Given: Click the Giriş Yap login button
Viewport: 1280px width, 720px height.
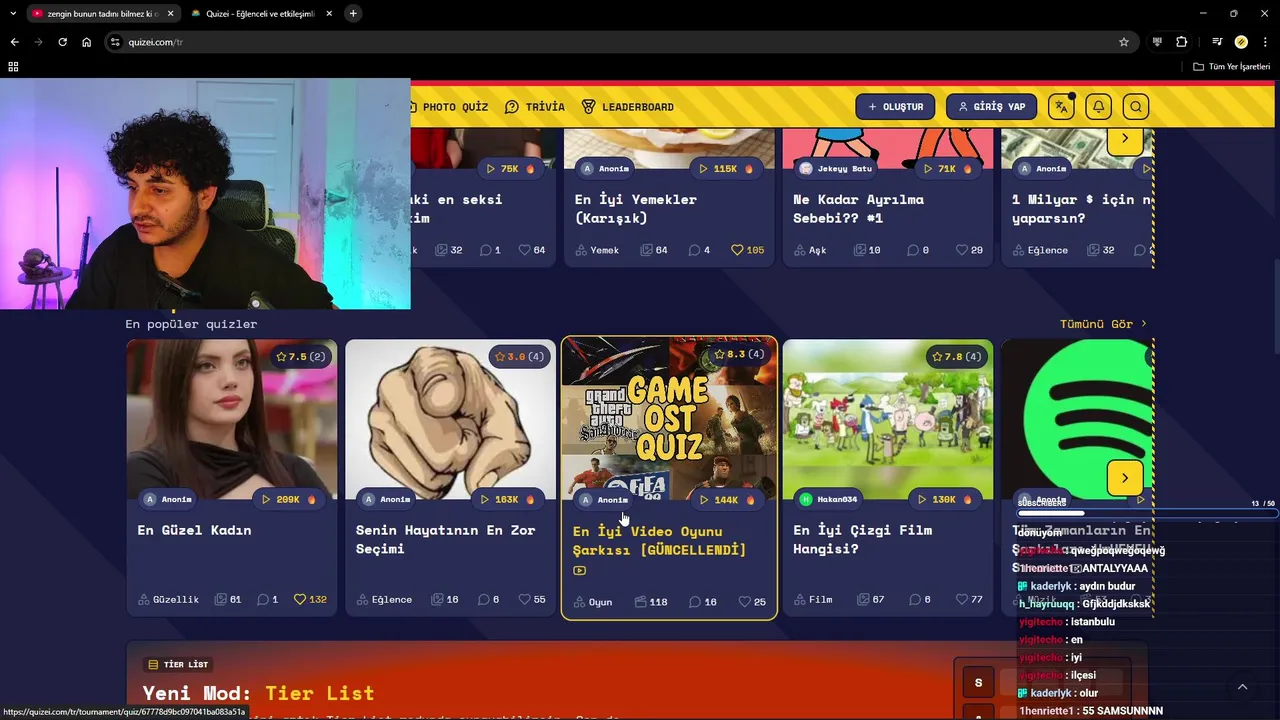Looking at the screenshot, I should pos(991,107).
